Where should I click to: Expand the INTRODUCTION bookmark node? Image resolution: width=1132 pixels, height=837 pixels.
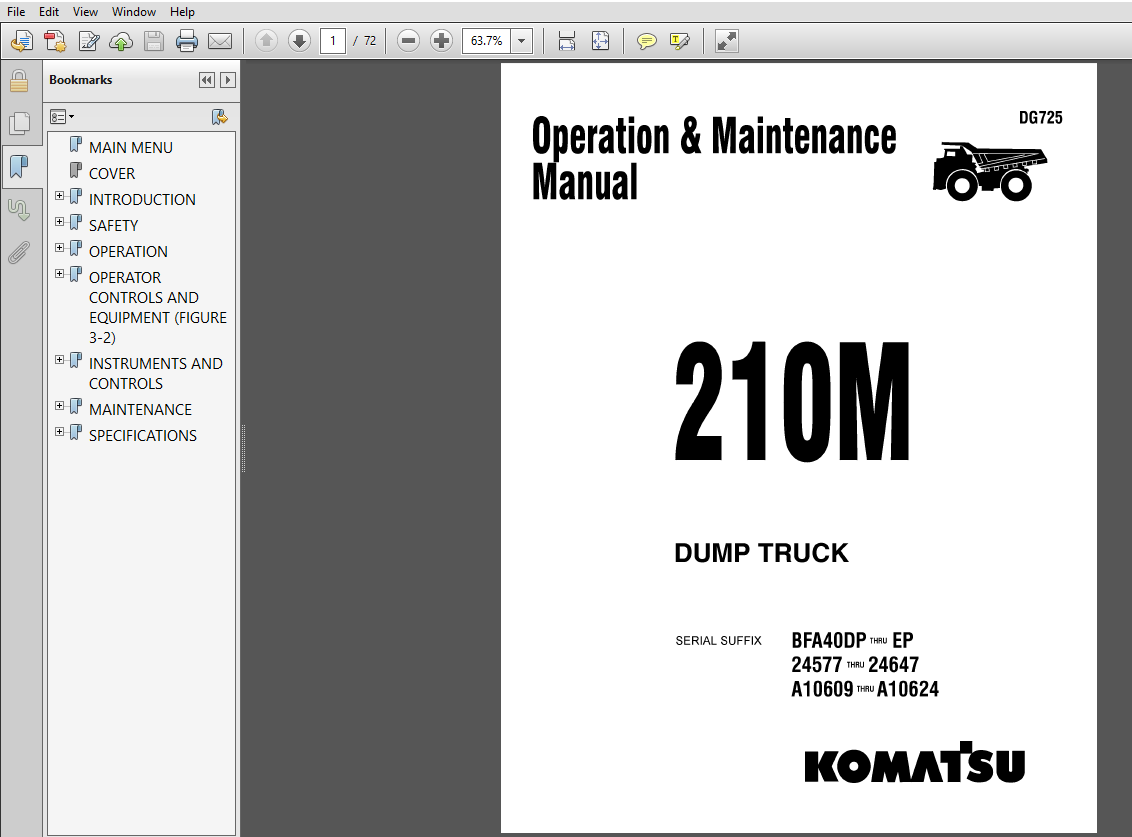pyautogui.click(x=60, y=196)
